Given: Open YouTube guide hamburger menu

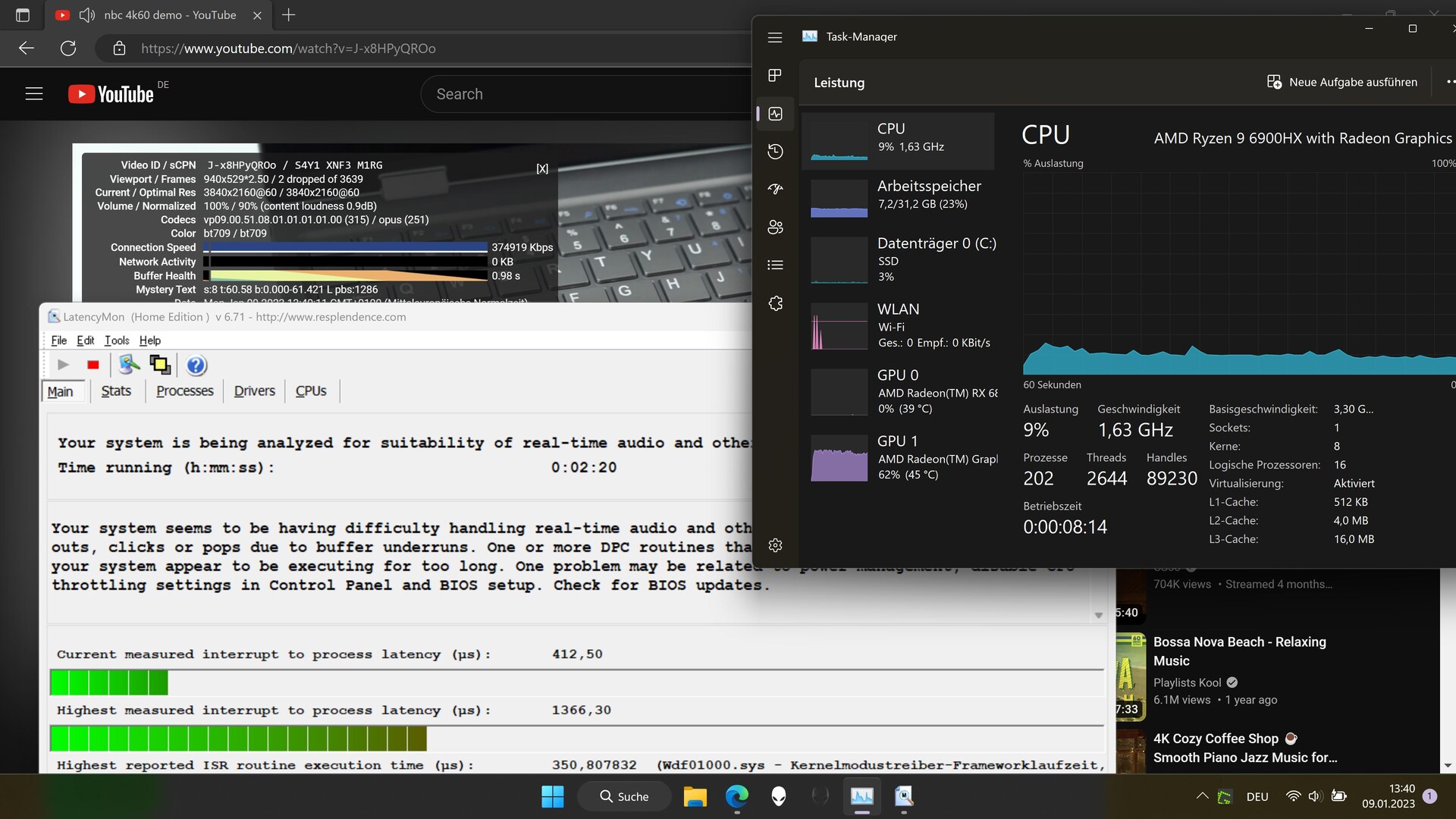Looking at the screenshot, I should (x=34, y=94).
